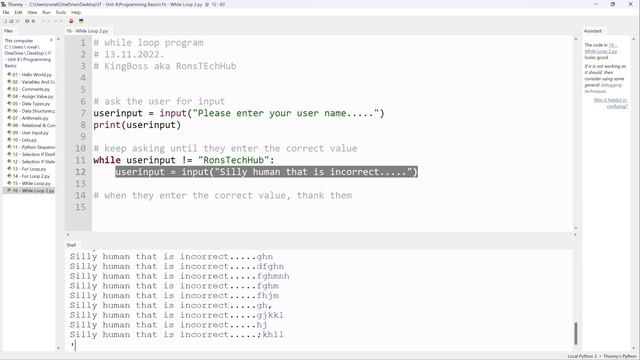Open the Run menu
The height and width of the screenshot is (360, 640).
tap(47, 13)
